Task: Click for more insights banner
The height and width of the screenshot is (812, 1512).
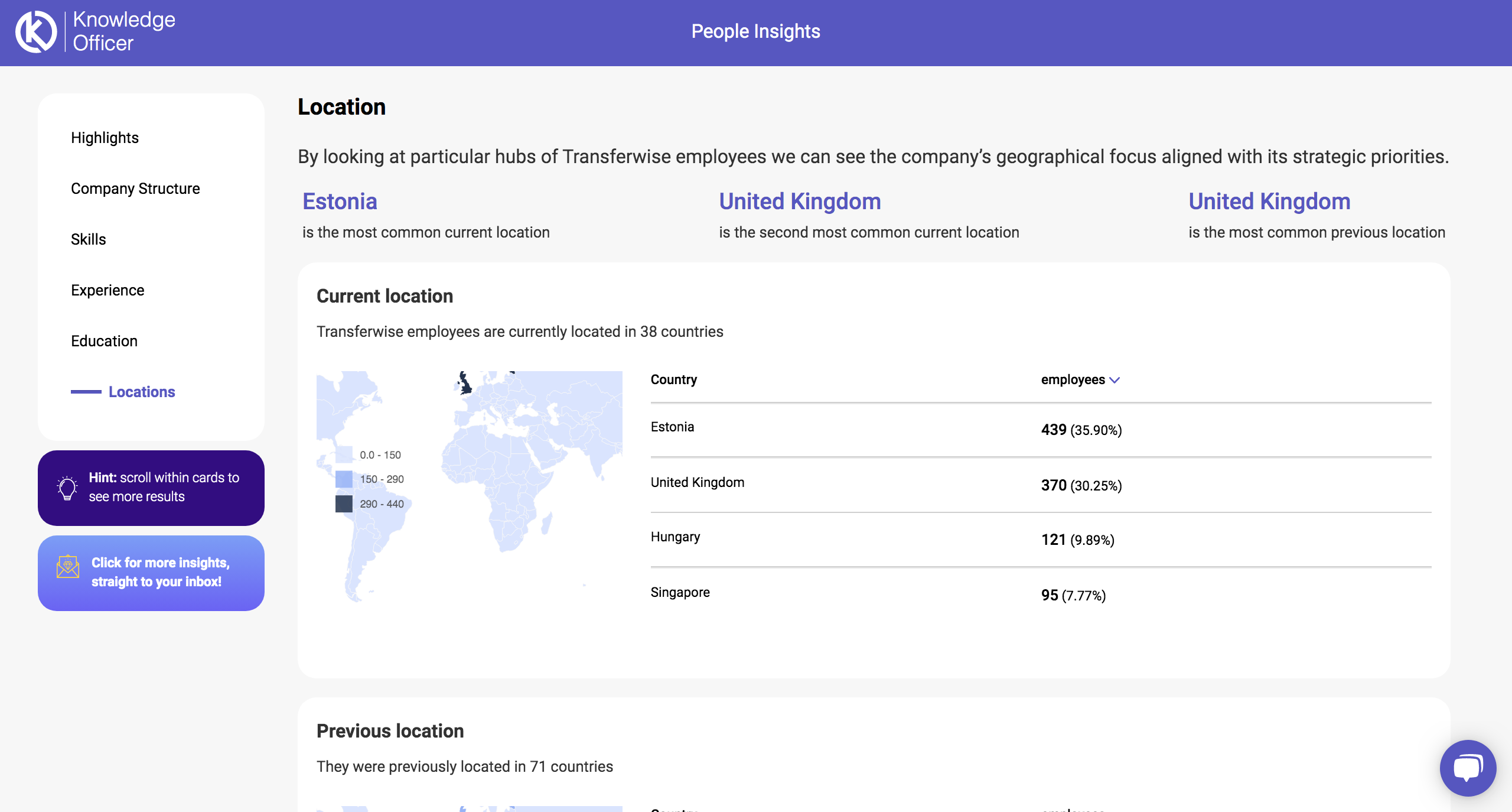Action: coord(151,572)
